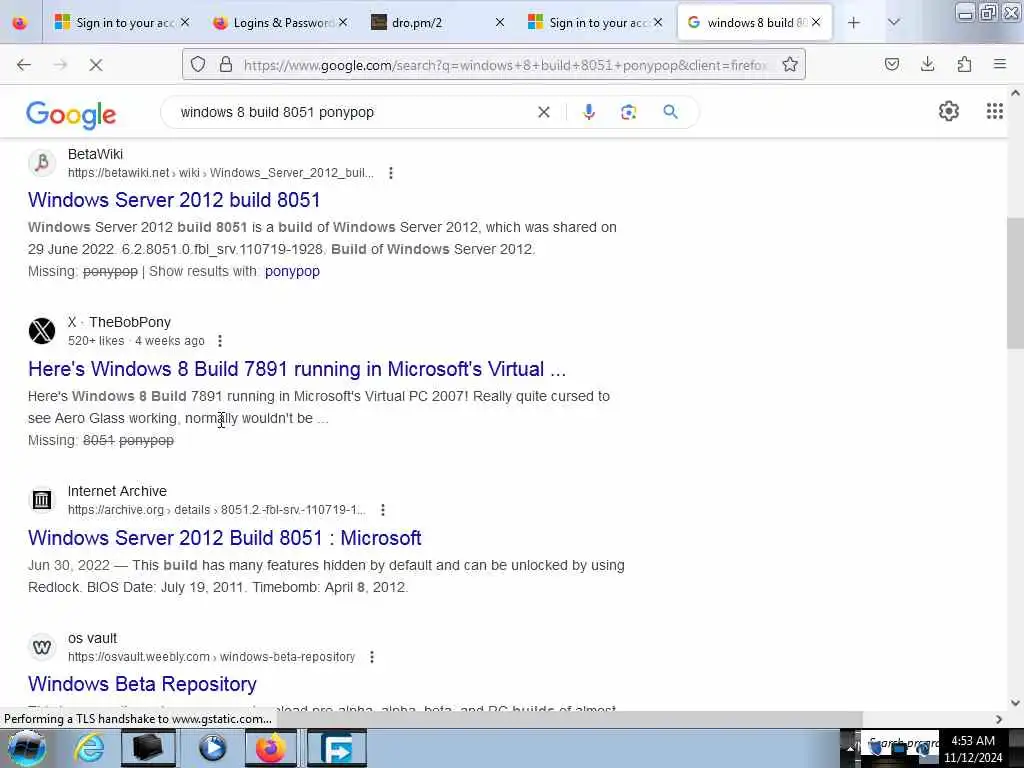The width and height of the screenshot is (1024, 768).
Task: Open Here's Windows 8 Build 7891 result
Action: click(x=296, y=369)
